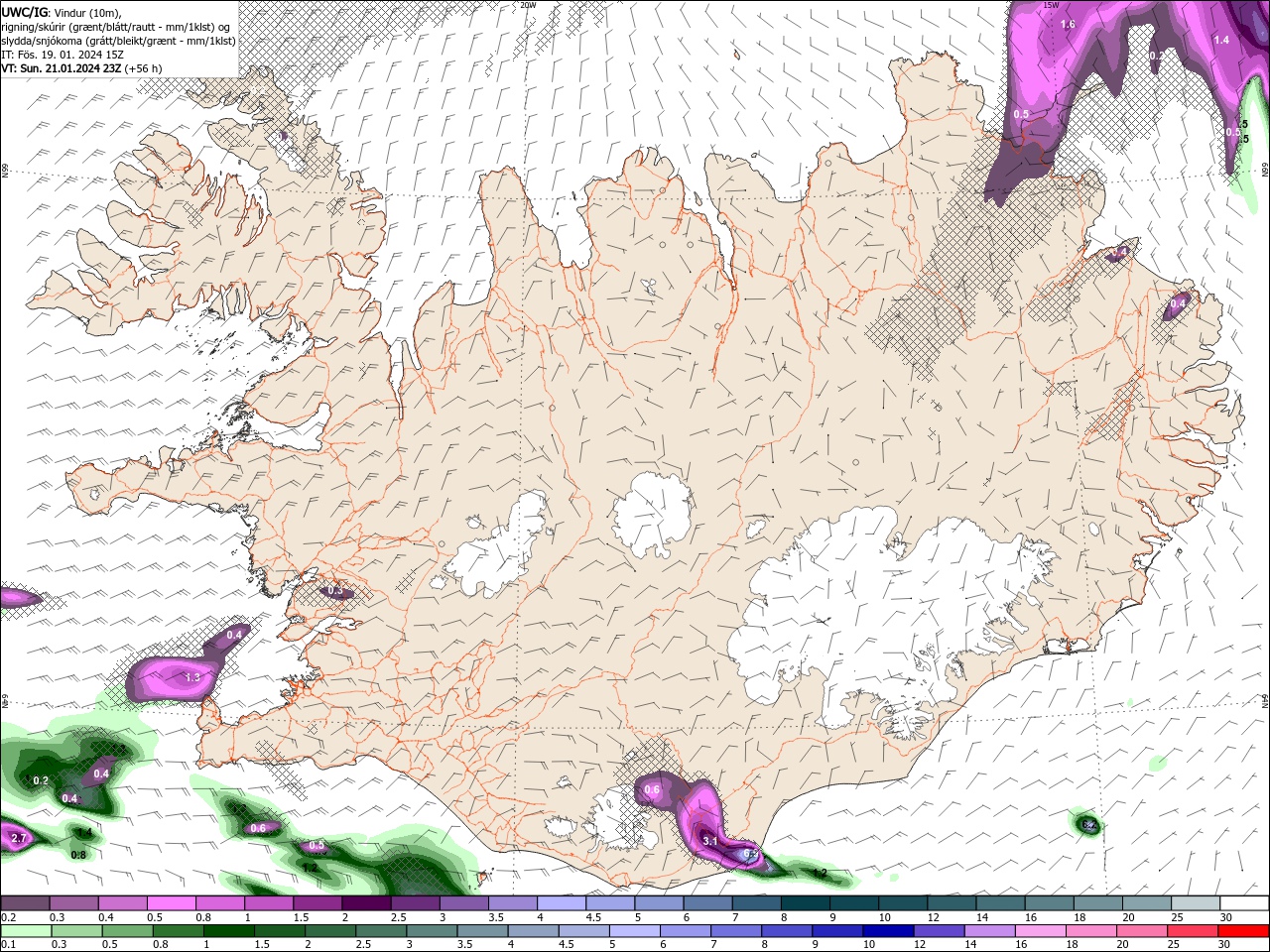
Task: Click the red '30' swatch in lower legend row
Action: 1243,931
